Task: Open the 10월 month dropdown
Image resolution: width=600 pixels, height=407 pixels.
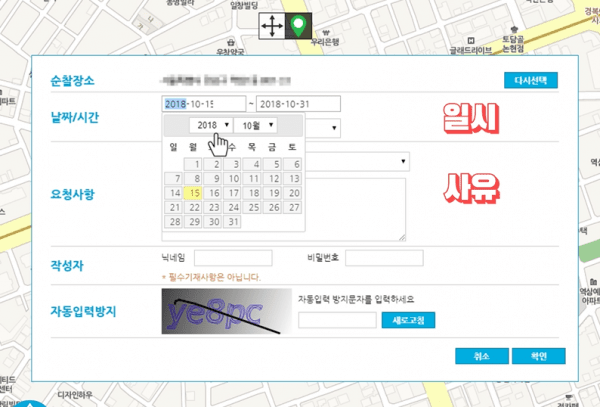Action: click(x=255, y=125)
